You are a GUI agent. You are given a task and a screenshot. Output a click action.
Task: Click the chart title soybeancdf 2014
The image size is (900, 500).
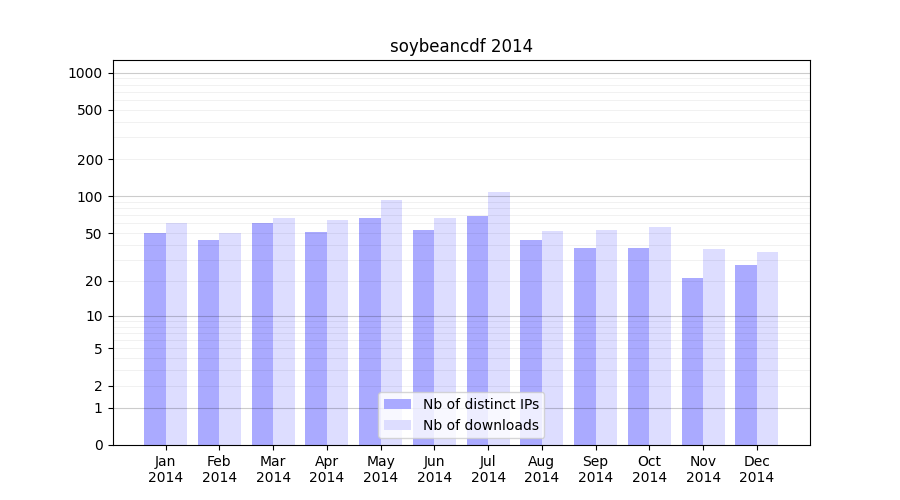click(461, 47)
